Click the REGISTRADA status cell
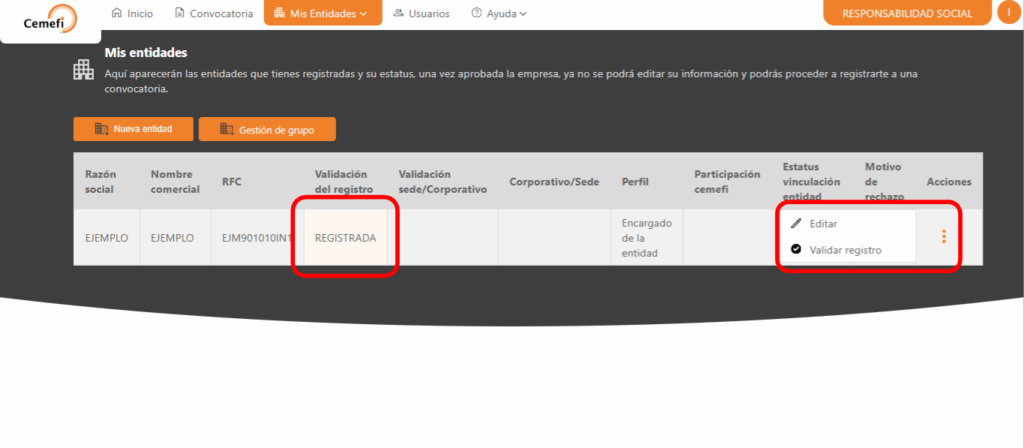The width and height of the screenshot is (1024, 448). tap(345, 237)
